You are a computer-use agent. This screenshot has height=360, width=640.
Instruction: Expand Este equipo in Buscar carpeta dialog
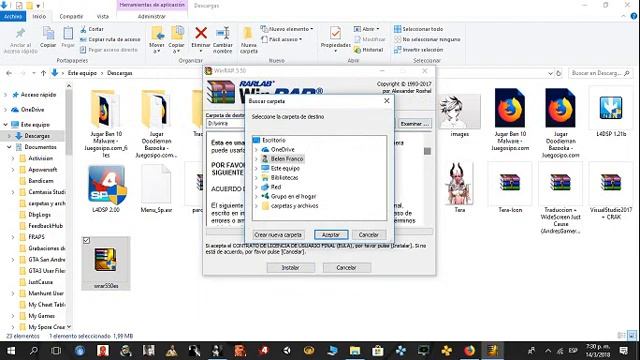(x=256, y=169)
